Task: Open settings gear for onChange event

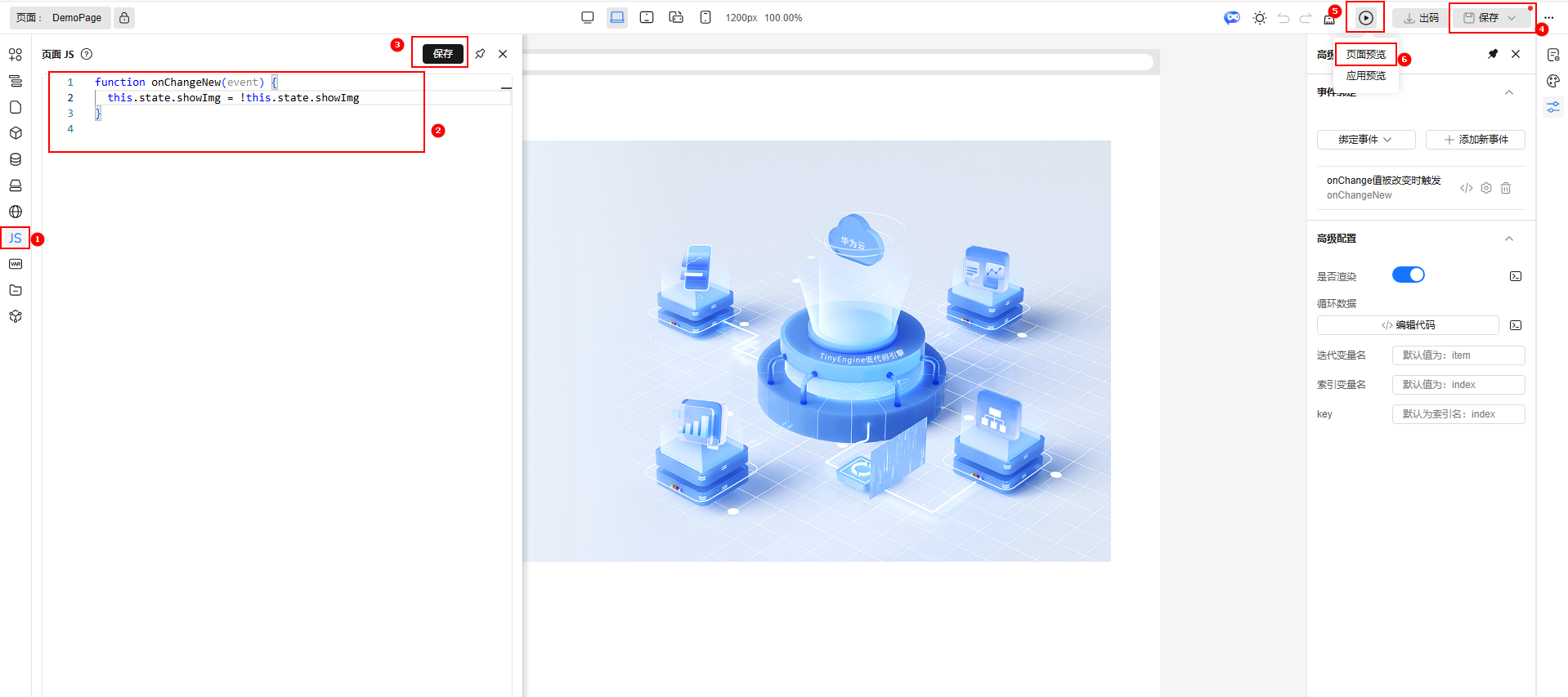Action: [1485, 188]
